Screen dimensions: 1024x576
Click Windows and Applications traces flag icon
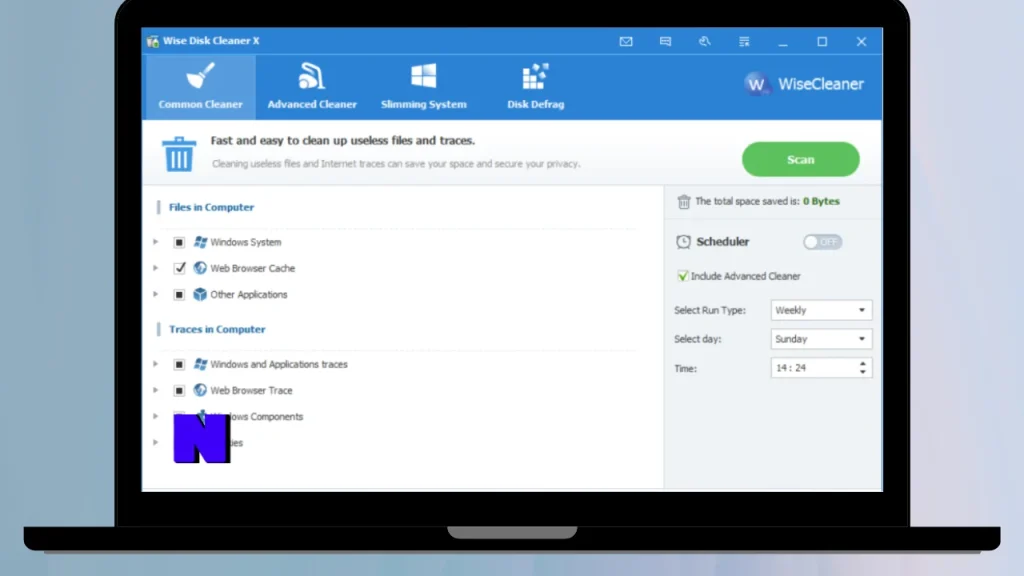tap(200, 364)
